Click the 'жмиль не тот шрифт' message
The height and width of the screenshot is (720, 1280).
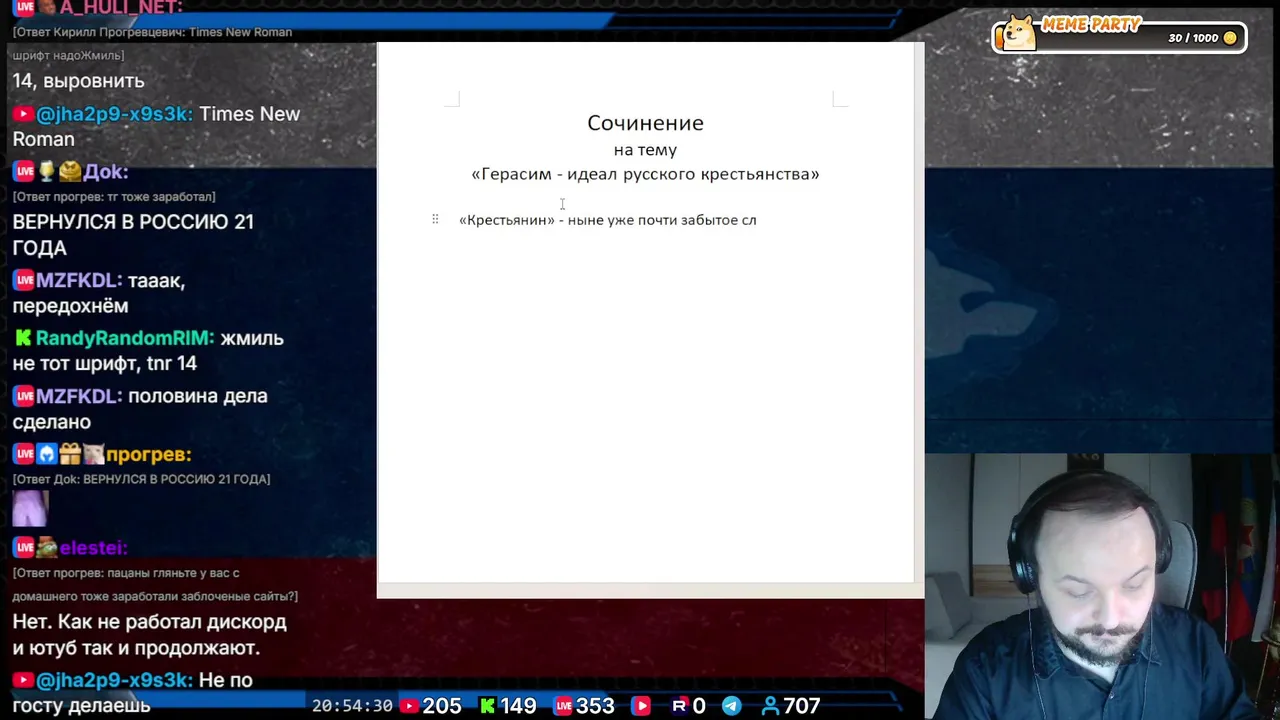tap(148, 351)
